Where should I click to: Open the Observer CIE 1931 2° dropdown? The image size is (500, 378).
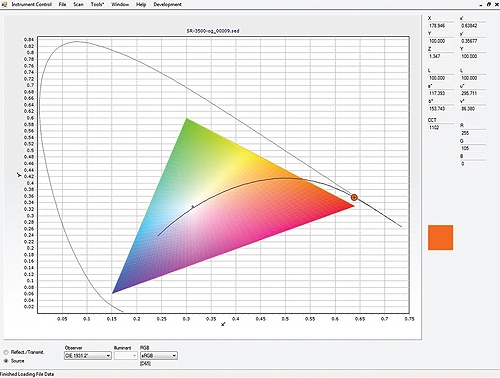tap(88, 356)
